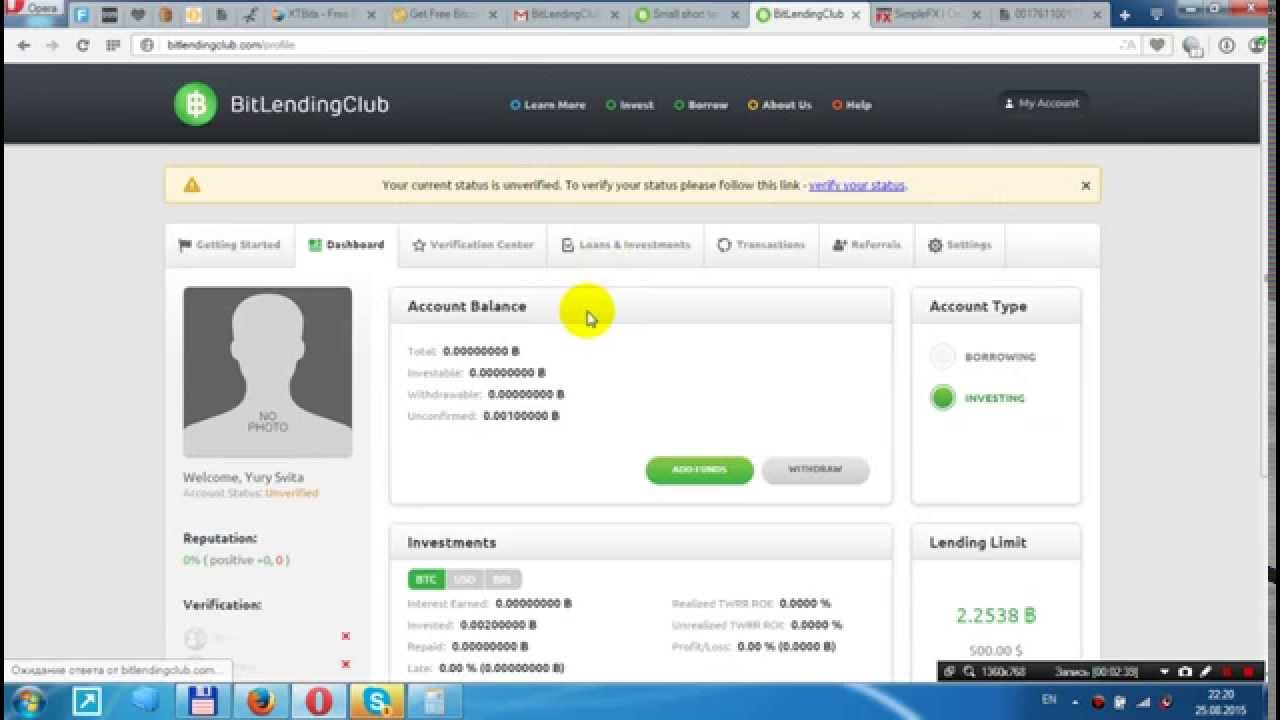Open the Speed Dial grid icon

(x=113, y=45)
